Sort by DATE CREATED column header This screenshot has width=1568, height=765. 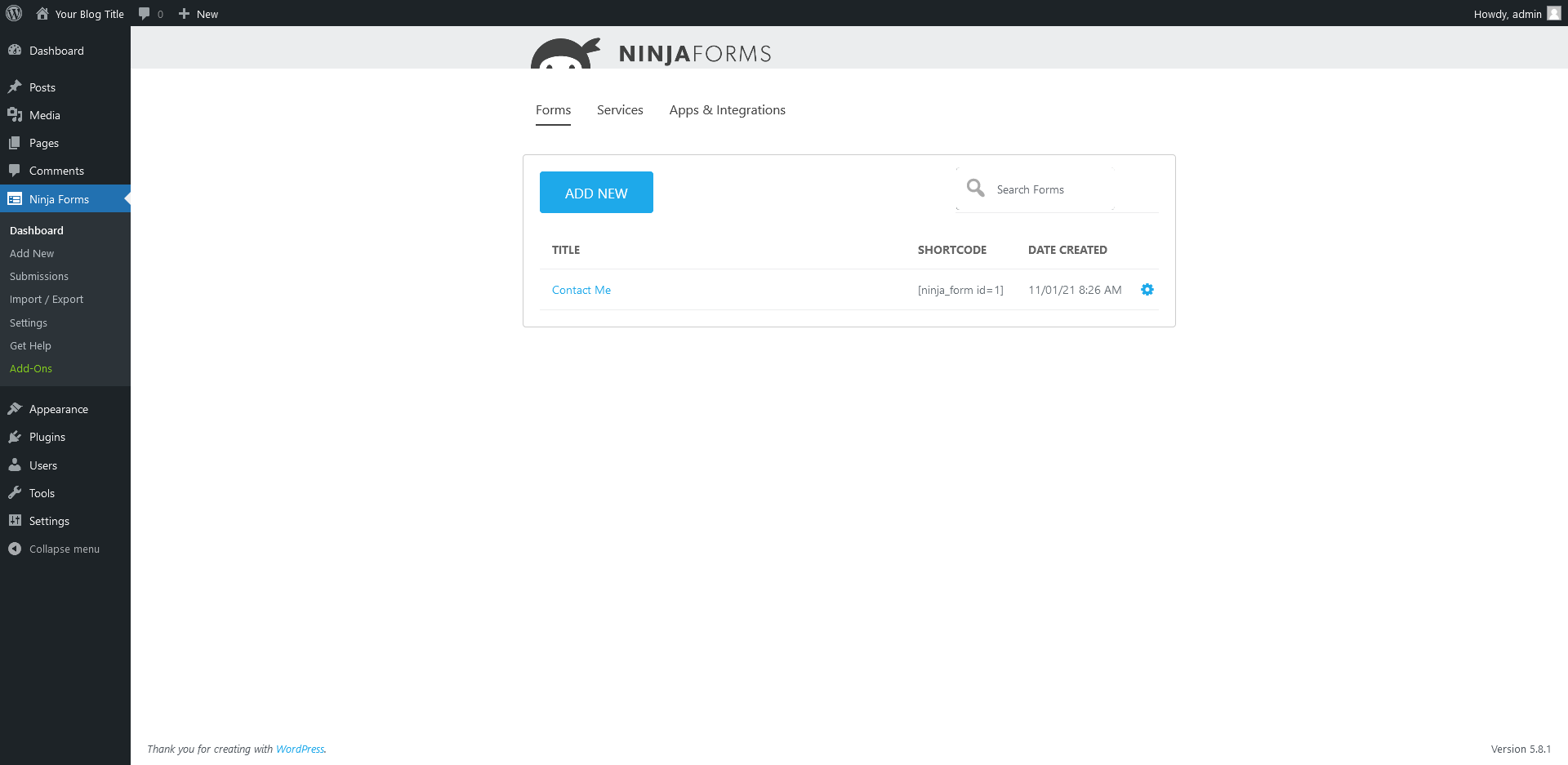(1067, 250)
